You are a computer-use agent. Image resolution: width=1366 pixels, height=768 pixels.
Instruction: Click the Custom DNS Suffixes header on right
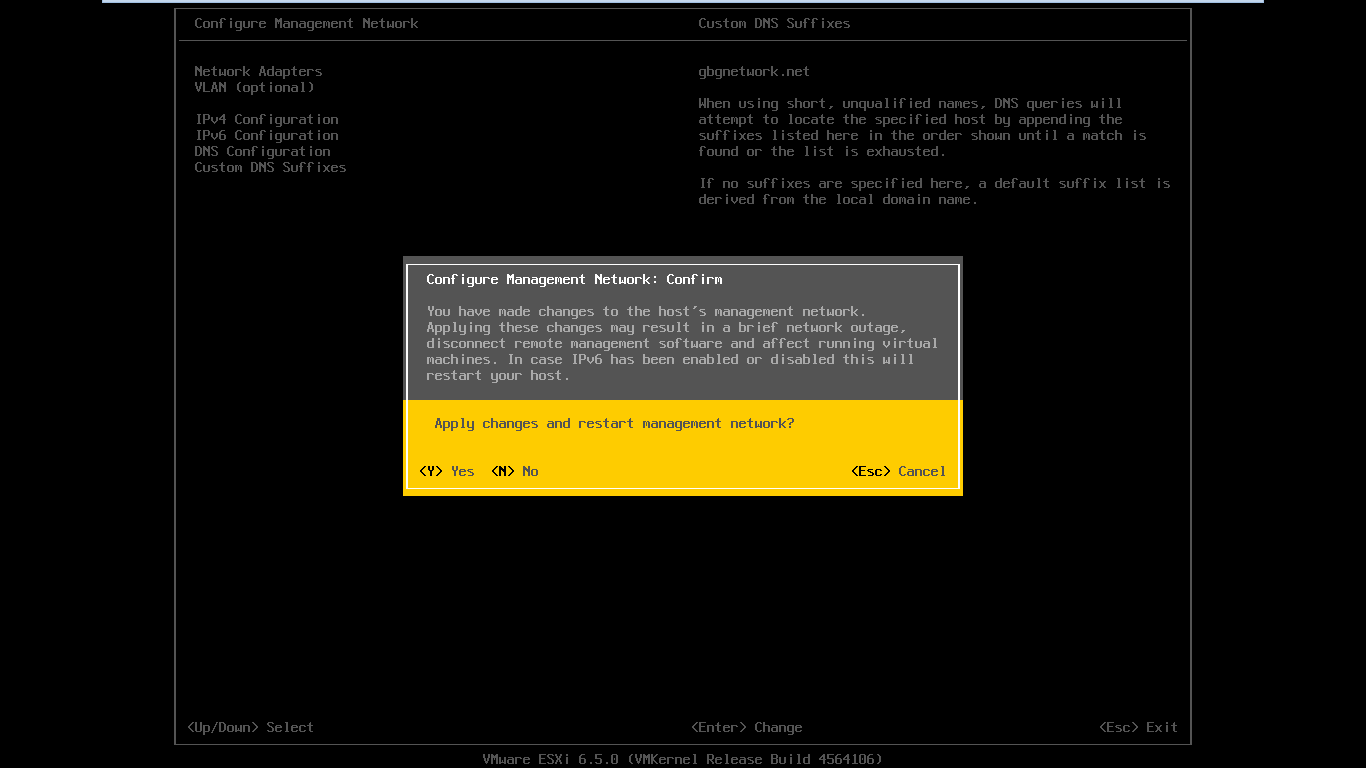coord(774,23)
